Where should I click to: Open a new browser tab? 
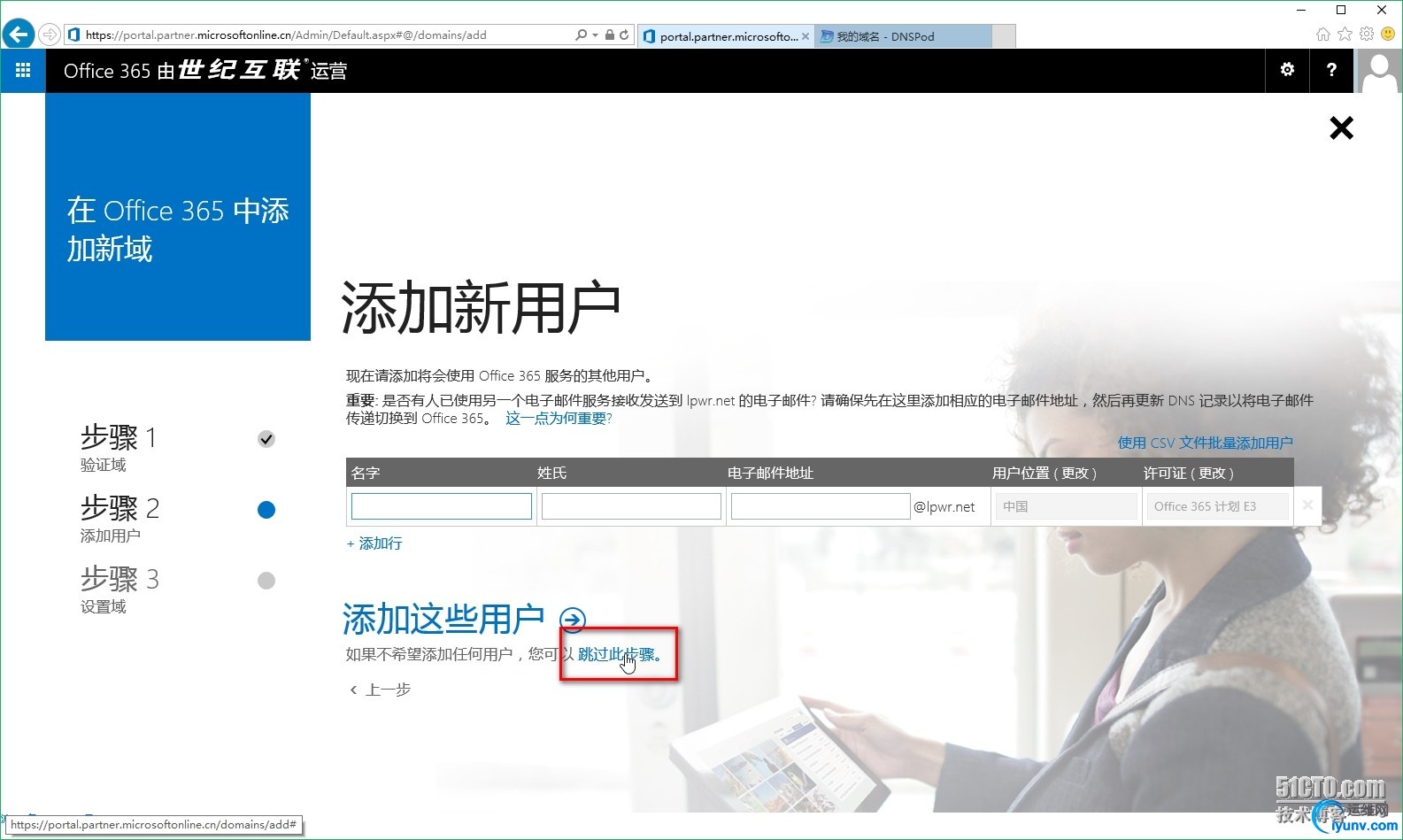(x=1004, y=36)
